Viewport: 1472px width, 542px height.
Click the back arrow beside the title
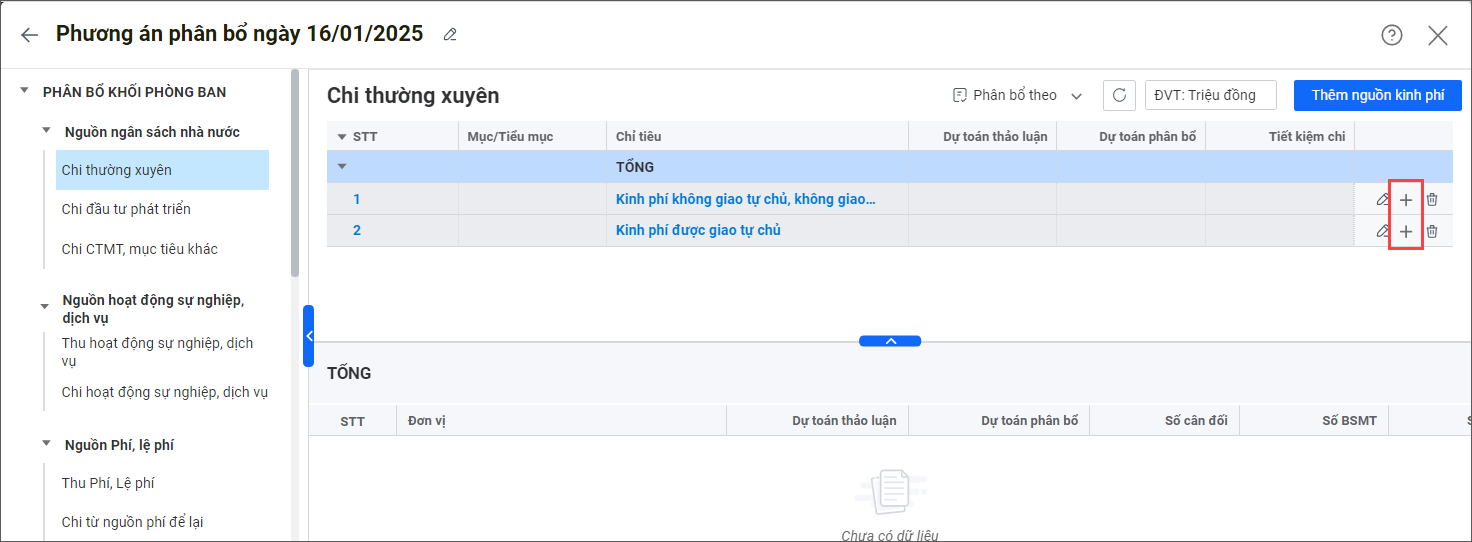[29, 35]
